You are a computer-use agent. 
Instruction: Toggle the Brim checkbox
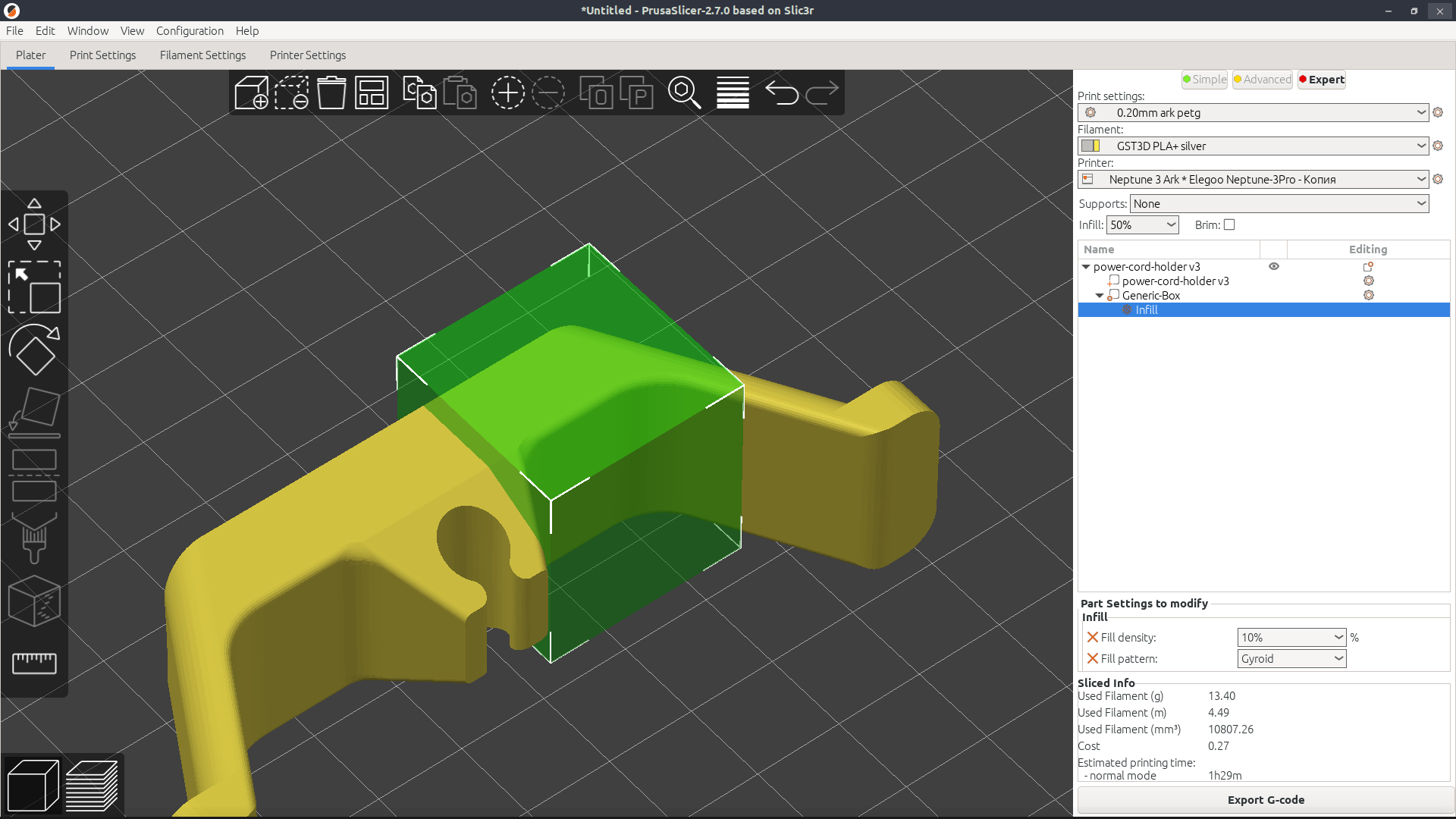click(1229, 224)
